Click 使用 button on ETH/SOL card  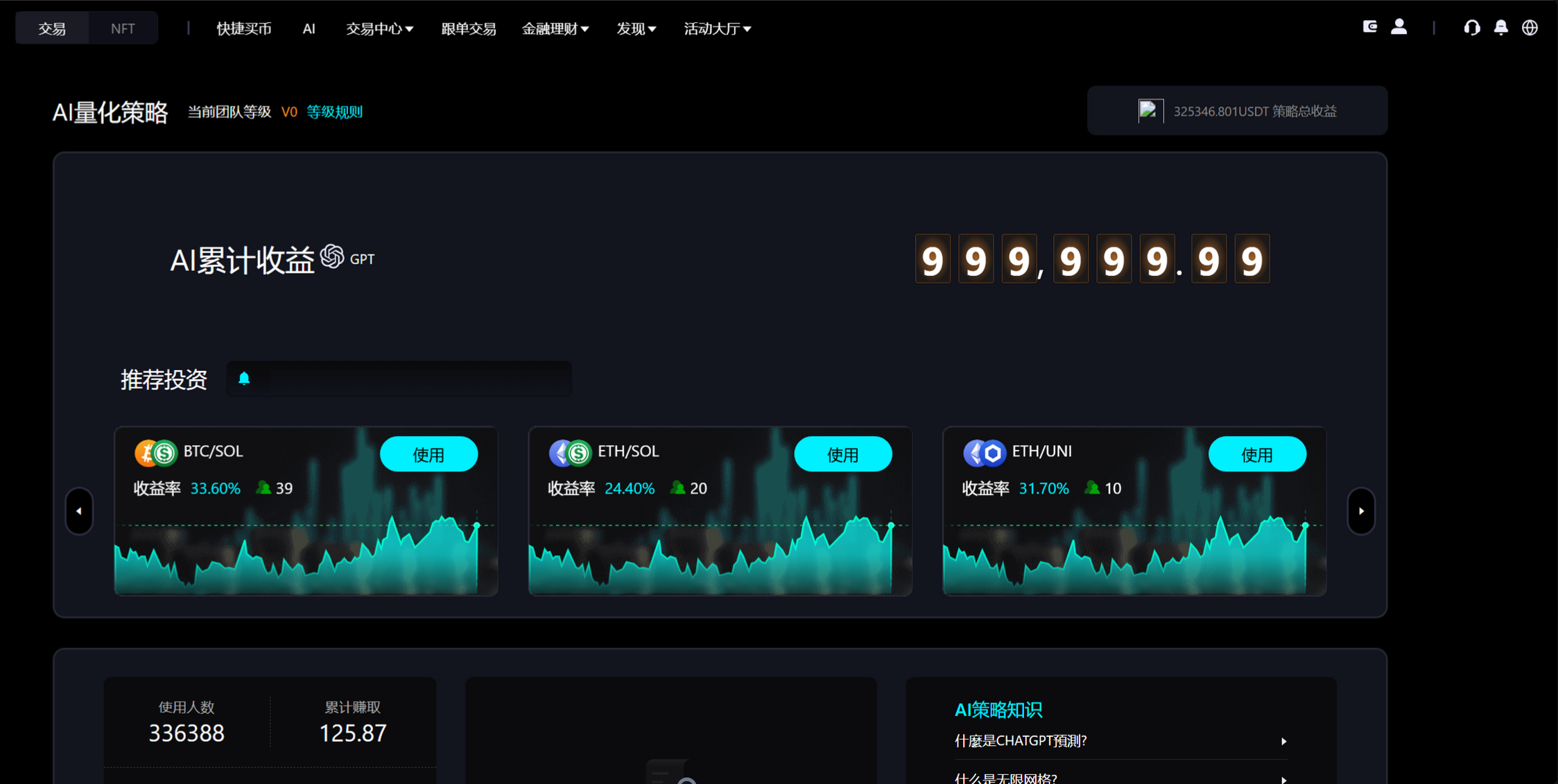coord(842,455)
